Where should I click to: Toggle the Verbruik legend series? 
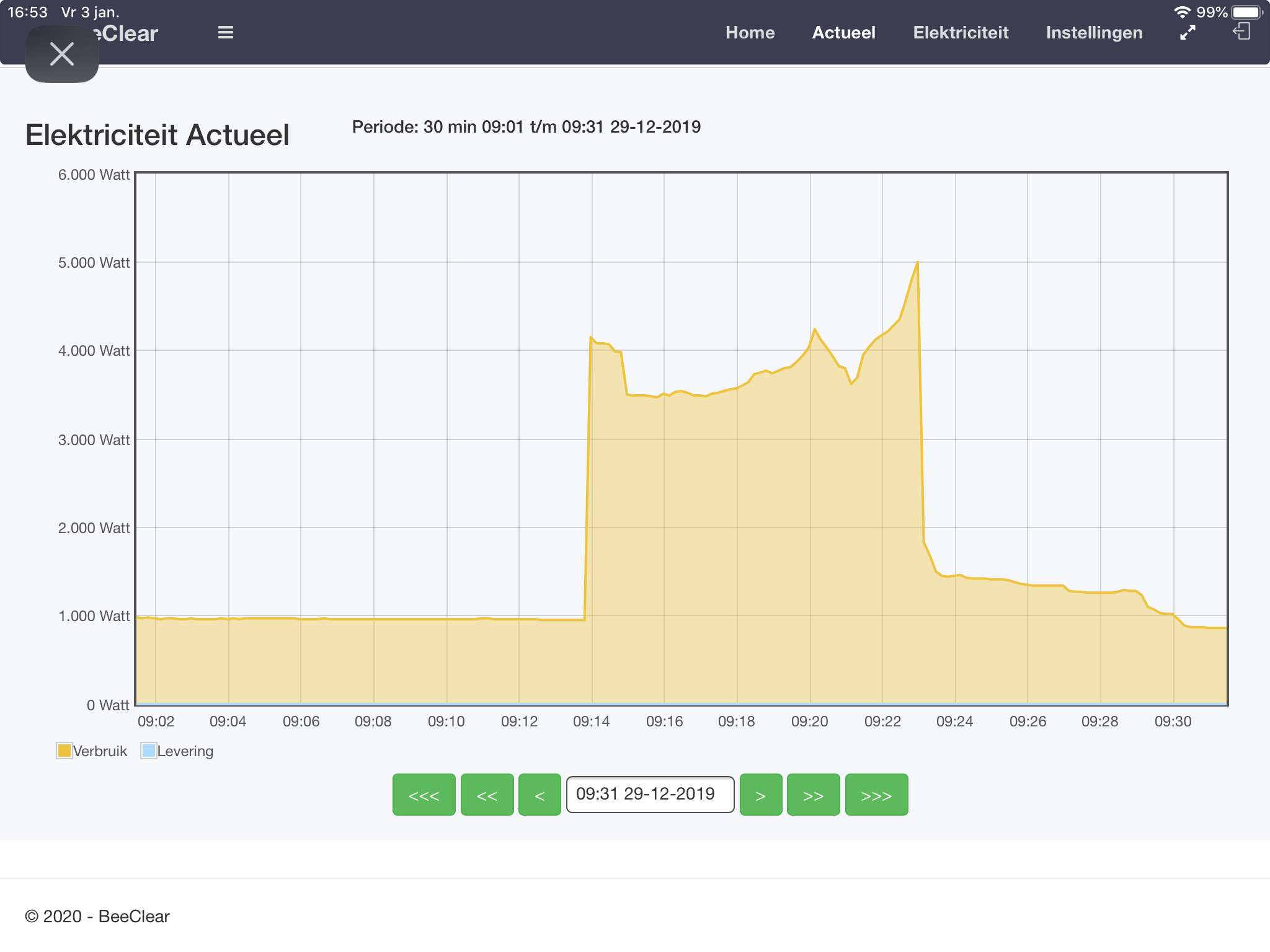[100, 751]
